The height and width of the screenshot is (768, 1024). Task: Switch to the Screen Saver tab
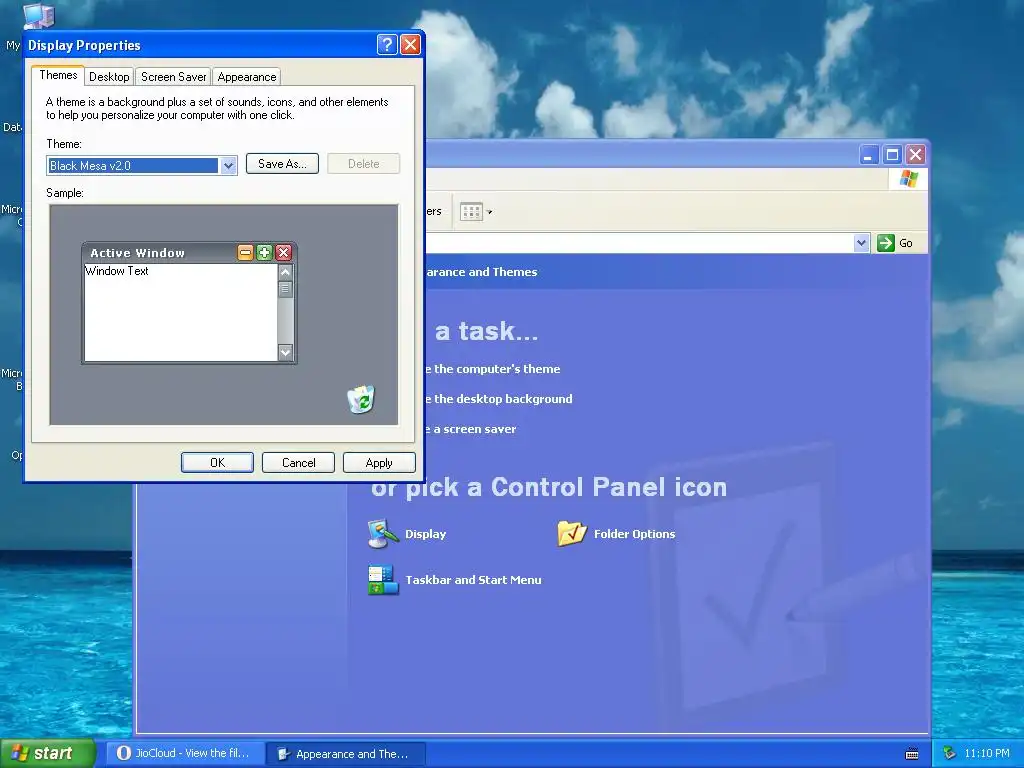click(x=174, y=77)
